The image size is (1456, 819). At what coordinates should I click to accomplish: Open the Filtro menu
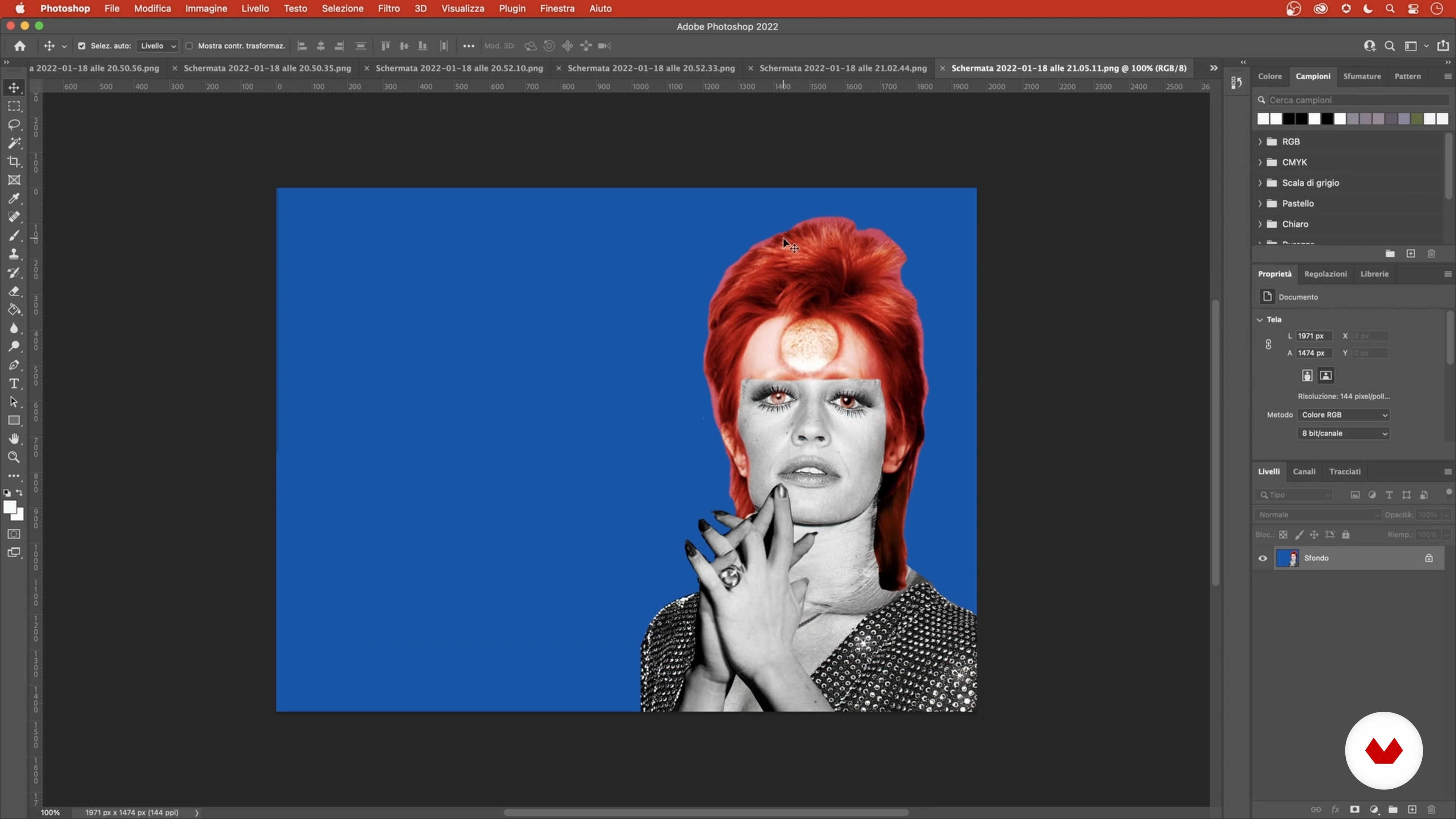(389, 8)
